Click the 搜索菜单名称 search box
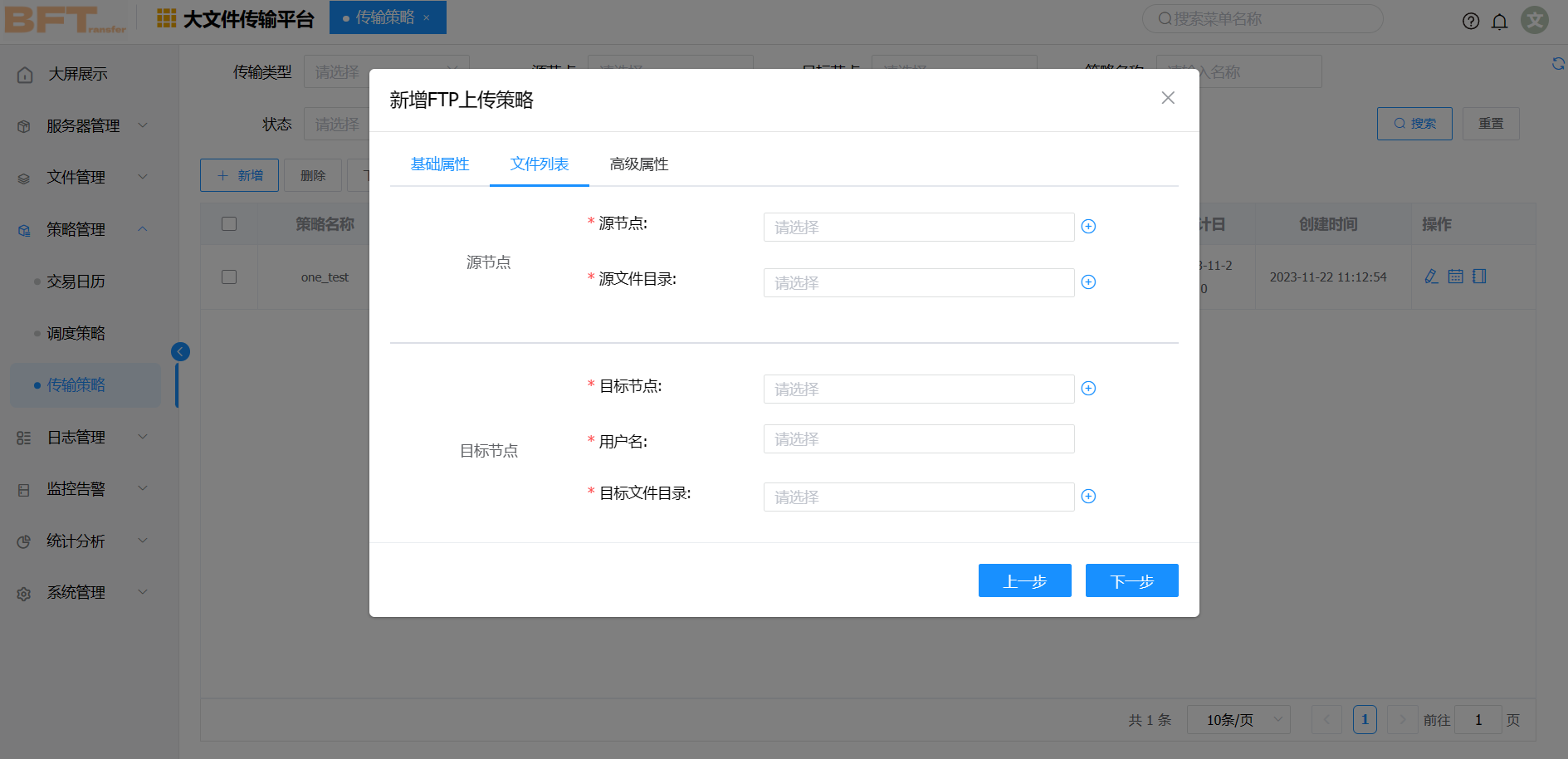This screenshot has width=1568, height=759. click(1262, 19)
